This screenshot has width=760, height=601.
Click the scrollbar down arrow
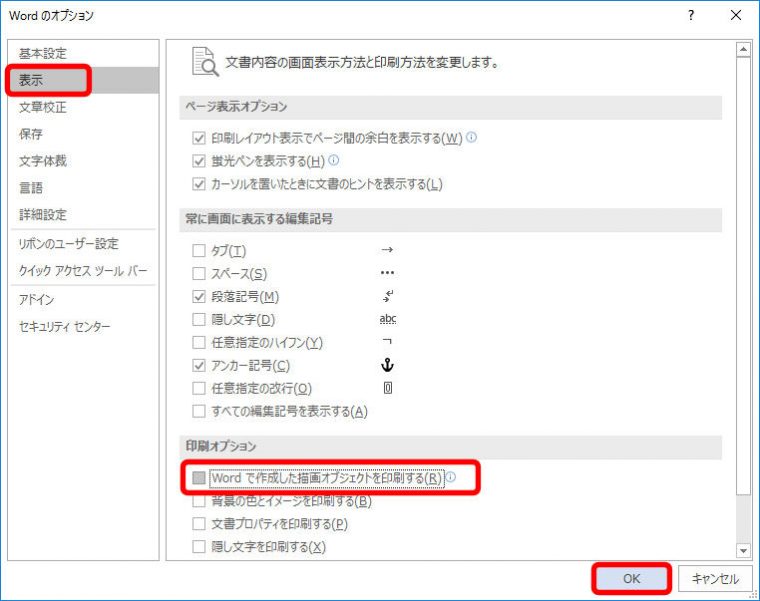(x=743, y=551)
